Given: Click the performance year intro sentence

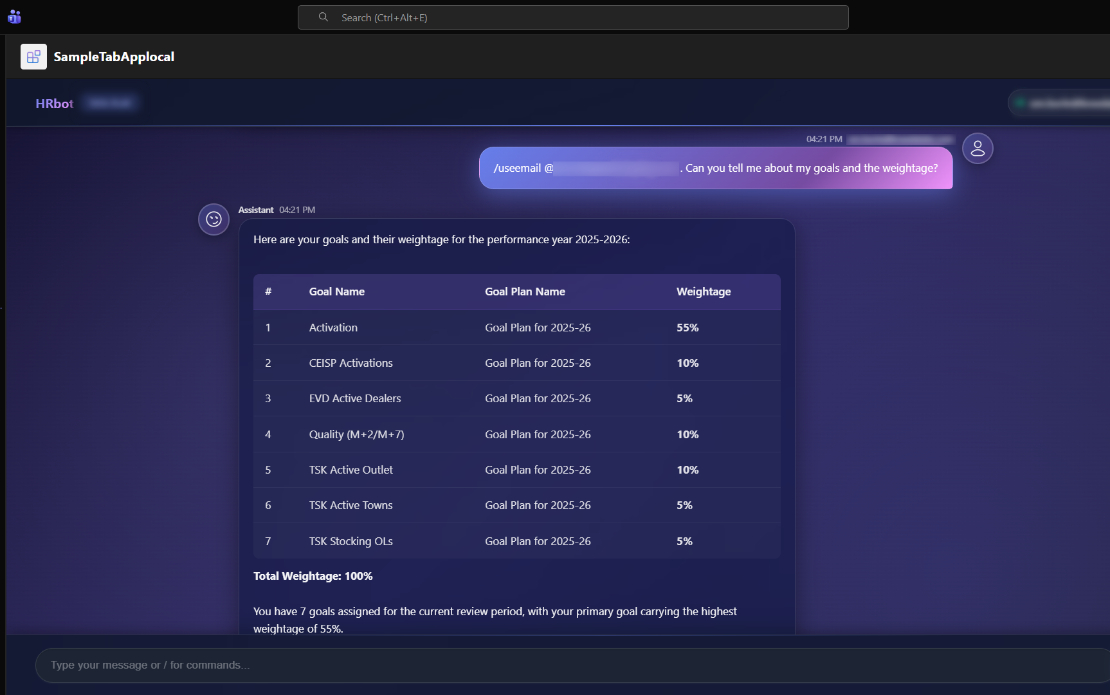Looking at the screenshot, I should coord(442,239).
